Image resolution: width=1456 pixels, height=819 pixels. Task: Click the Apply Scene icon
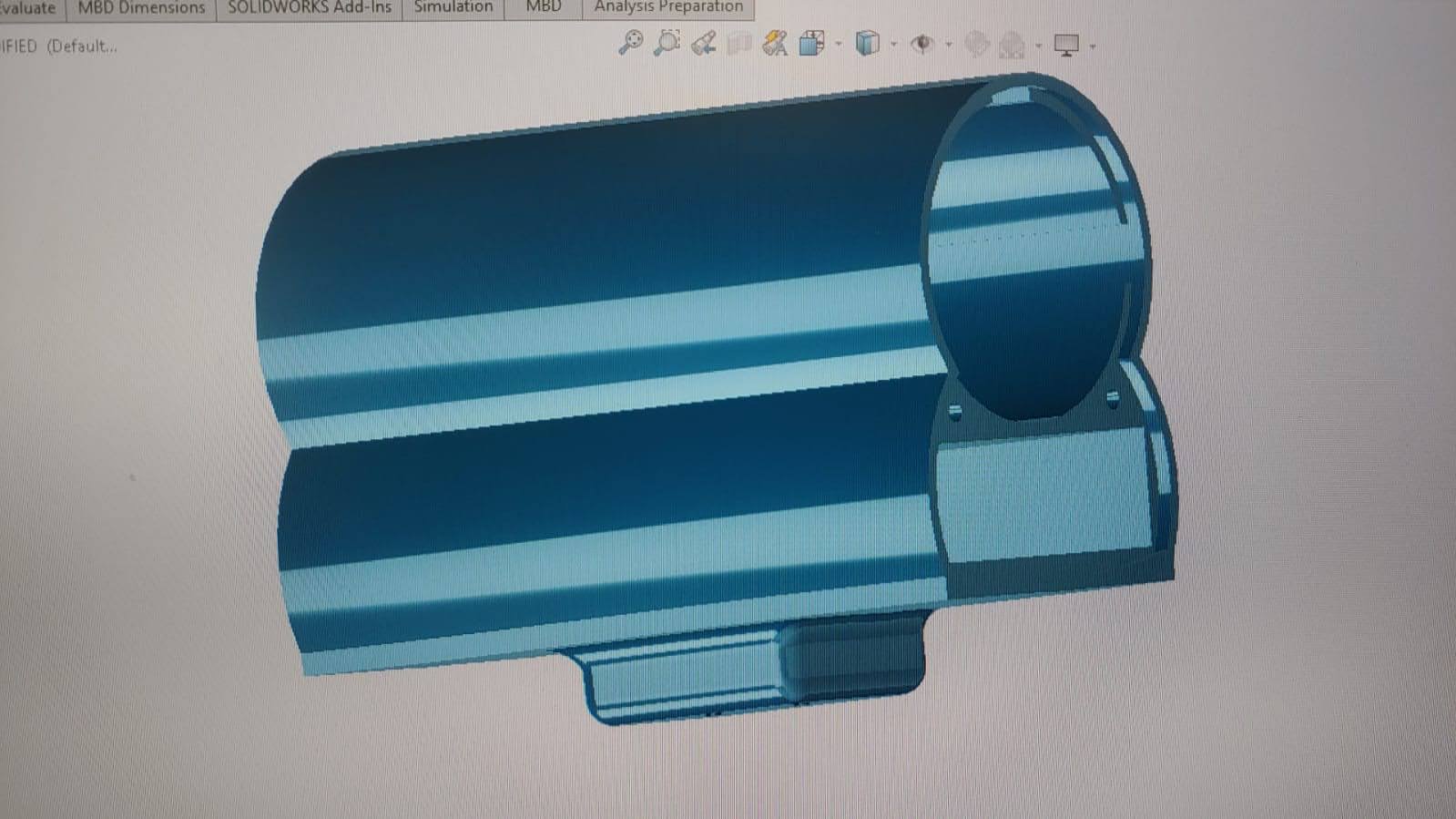[x=1012, y=44]
